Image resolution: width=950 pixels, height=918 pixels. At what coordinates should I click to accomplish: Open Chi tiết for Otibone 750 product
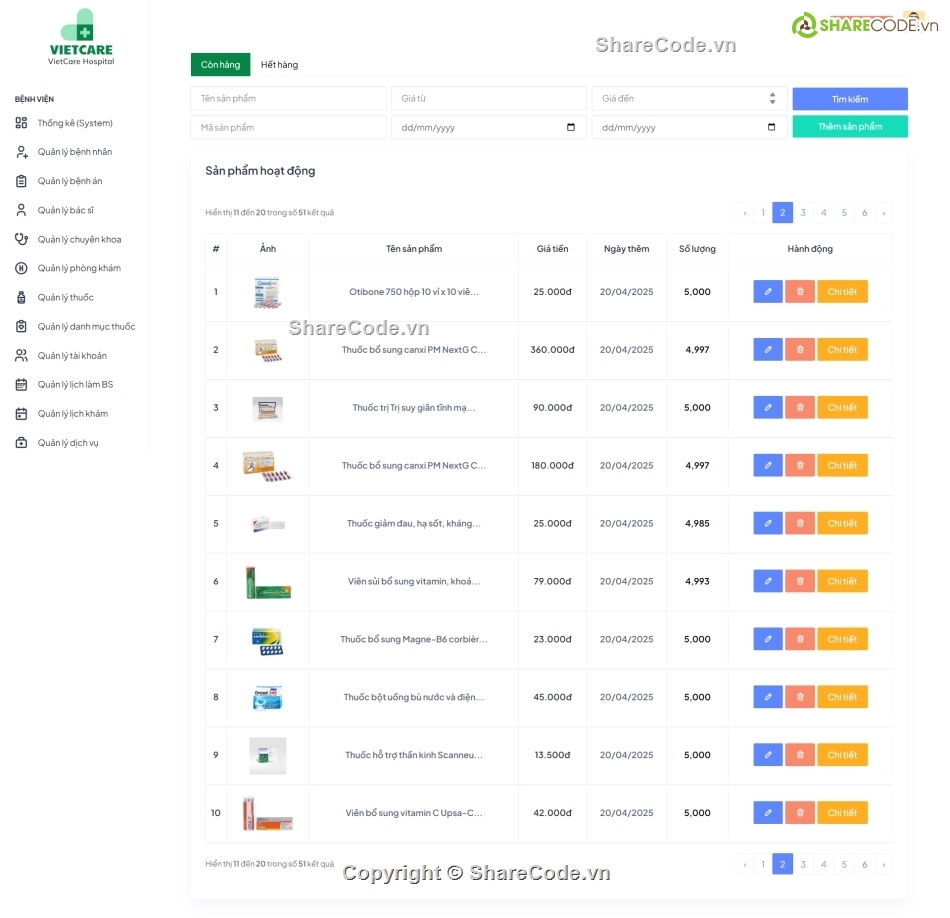[x=842, y=291]
